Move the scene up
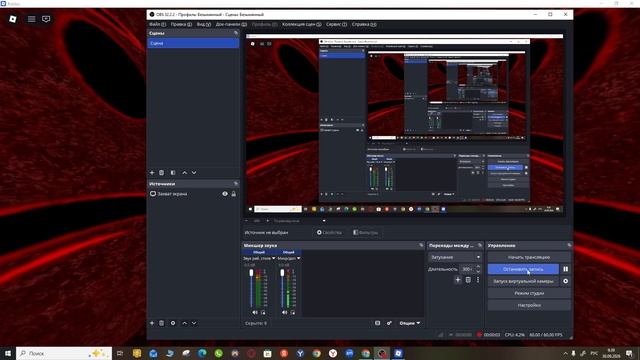The height and width of the screenshot is (360, 640). click(x=184, y=173)
